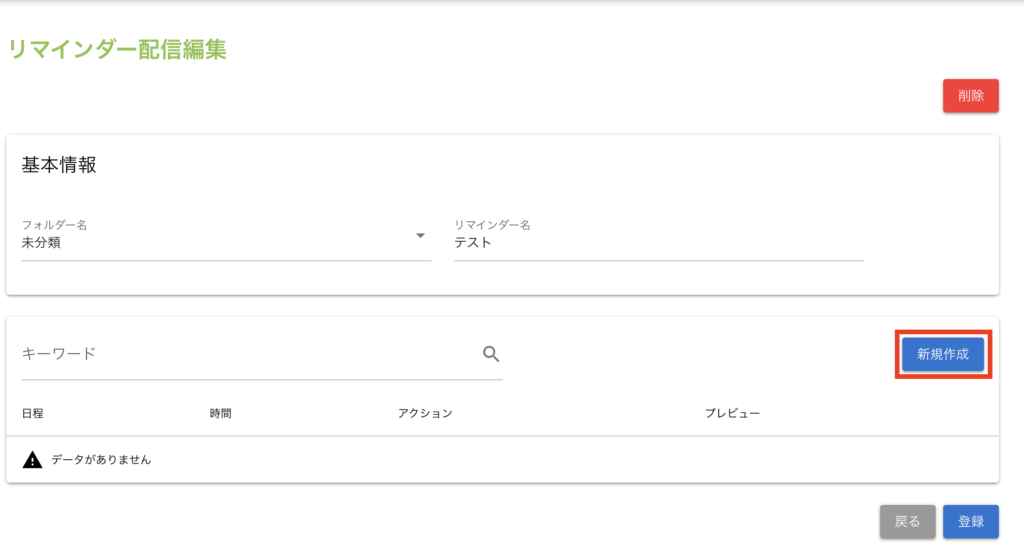This screenshot has width=1024, height=543.
Task: Click the アクション column header
Action: click(425, 413)
